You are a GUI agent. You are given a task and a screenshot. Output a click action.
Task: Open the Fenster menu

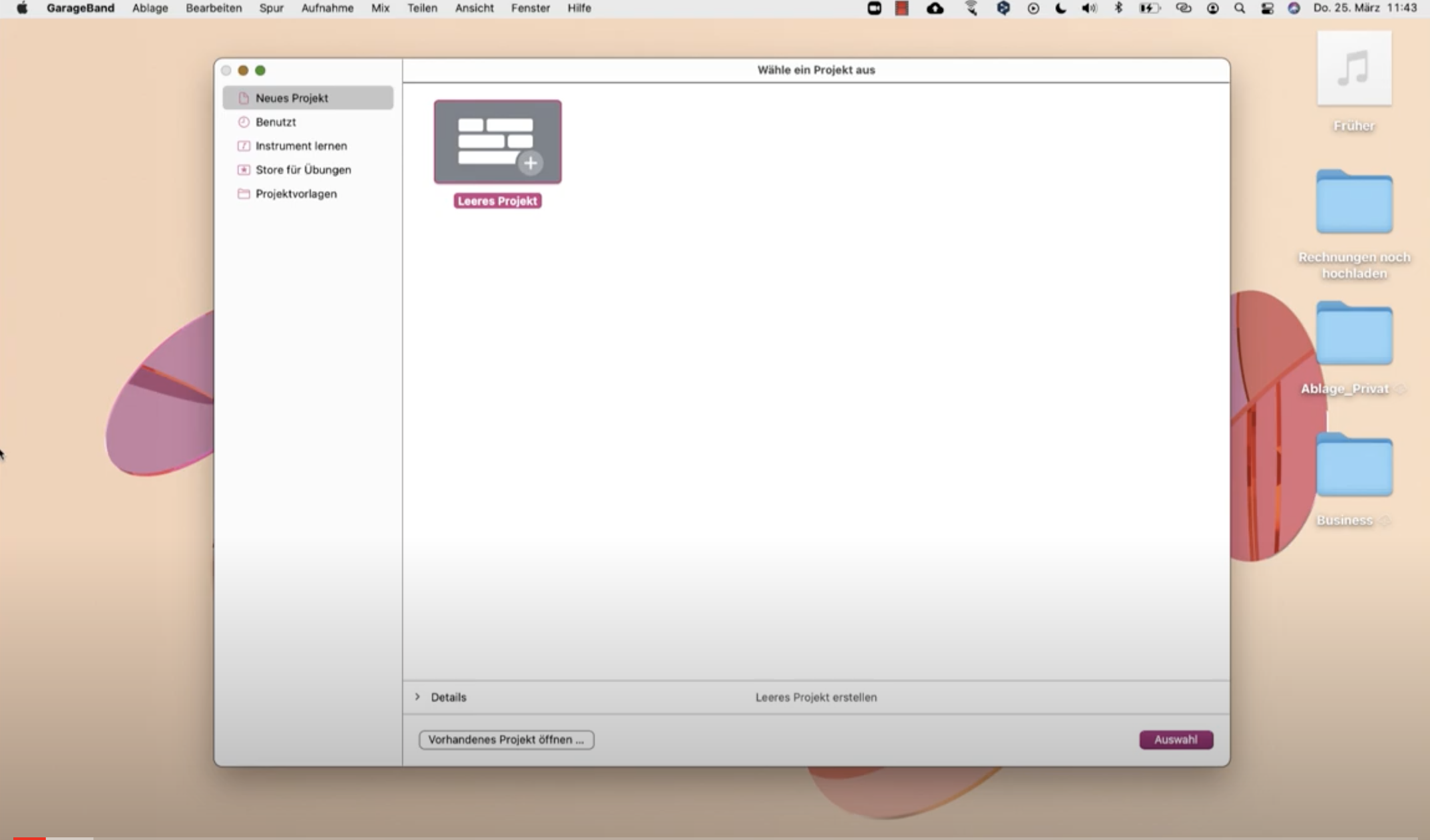pos(530,8)
